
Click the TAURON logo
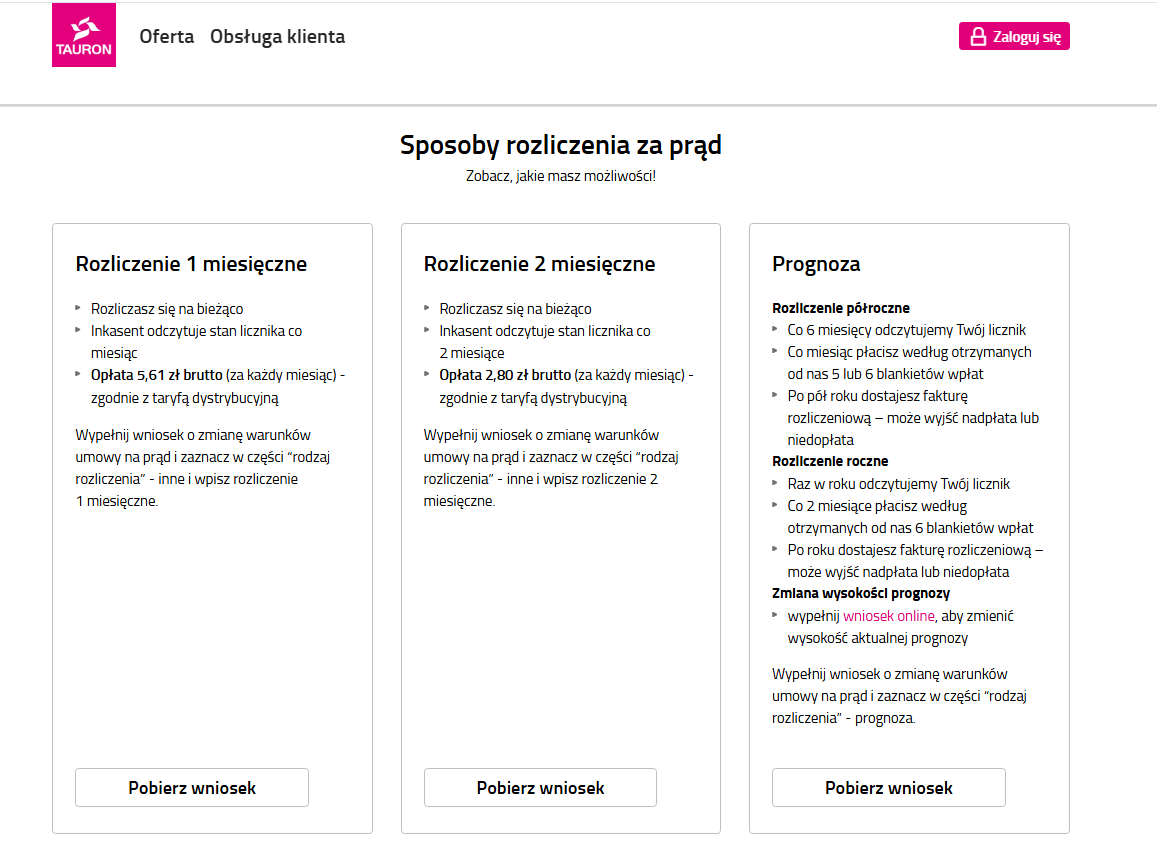(x=84, y=35)
